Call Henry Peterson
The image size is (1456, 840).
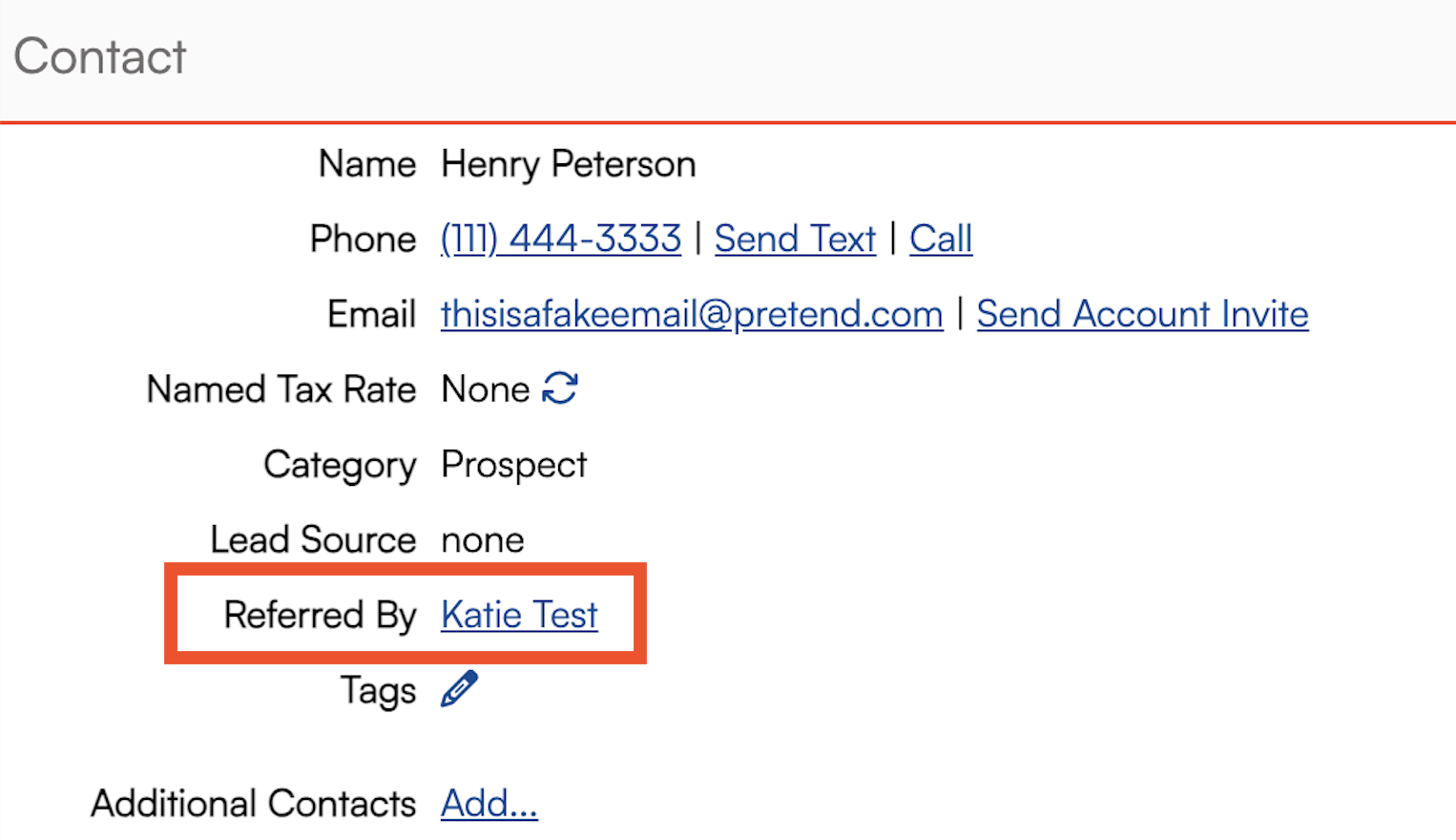pyautogui.click(x=941, y=239)
